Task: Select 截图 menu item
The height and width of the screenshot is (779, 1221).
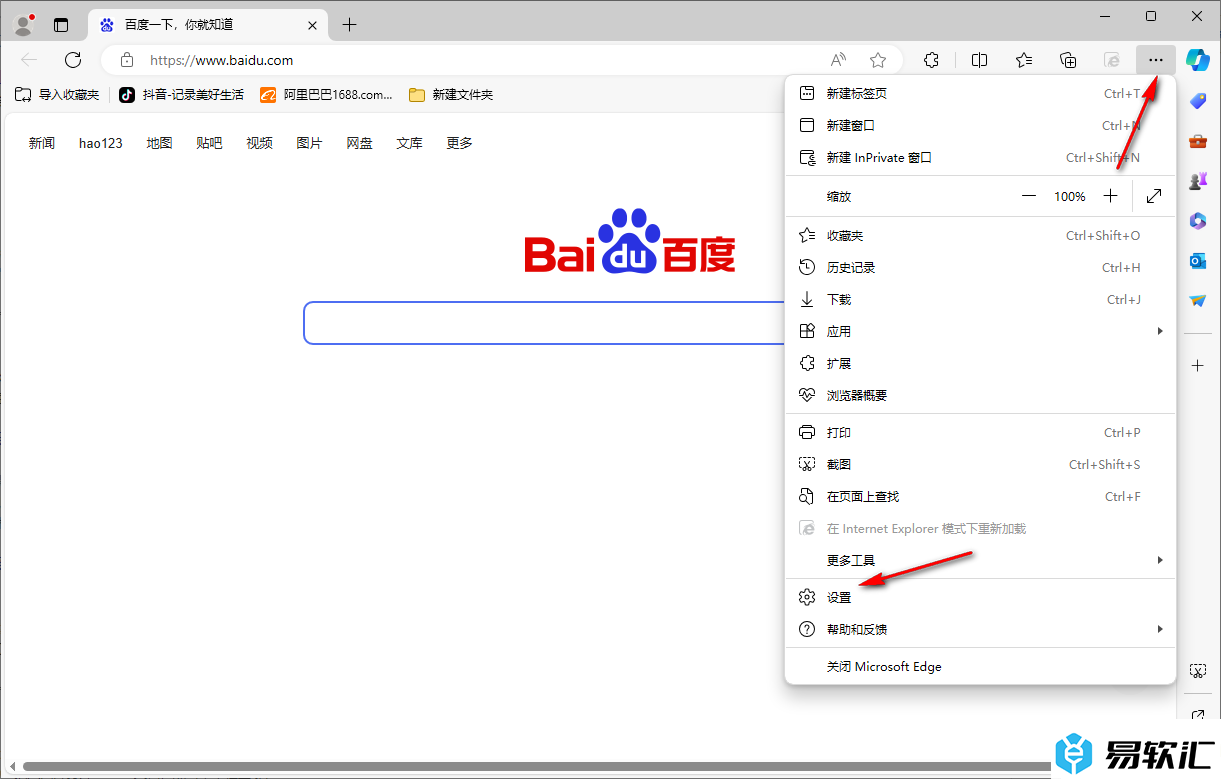Action: (980, 465)
